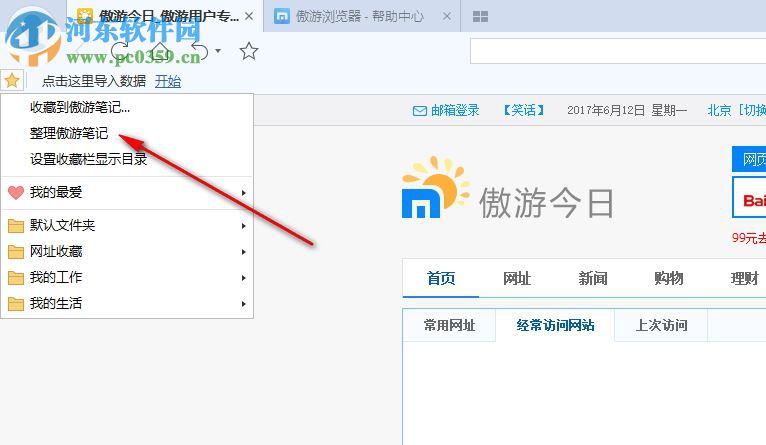766x445 pixels.
Task: Open the 我的生活 folder entry
Action: (127, 303)
